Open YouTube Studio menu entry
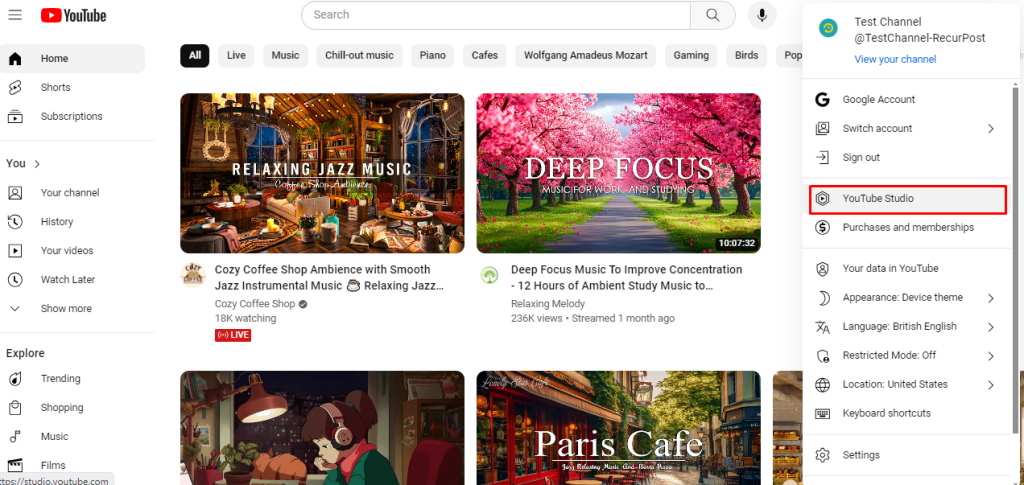Viewport: 1024px width, 485px height. pyautogui.click(x=908, y=198)
